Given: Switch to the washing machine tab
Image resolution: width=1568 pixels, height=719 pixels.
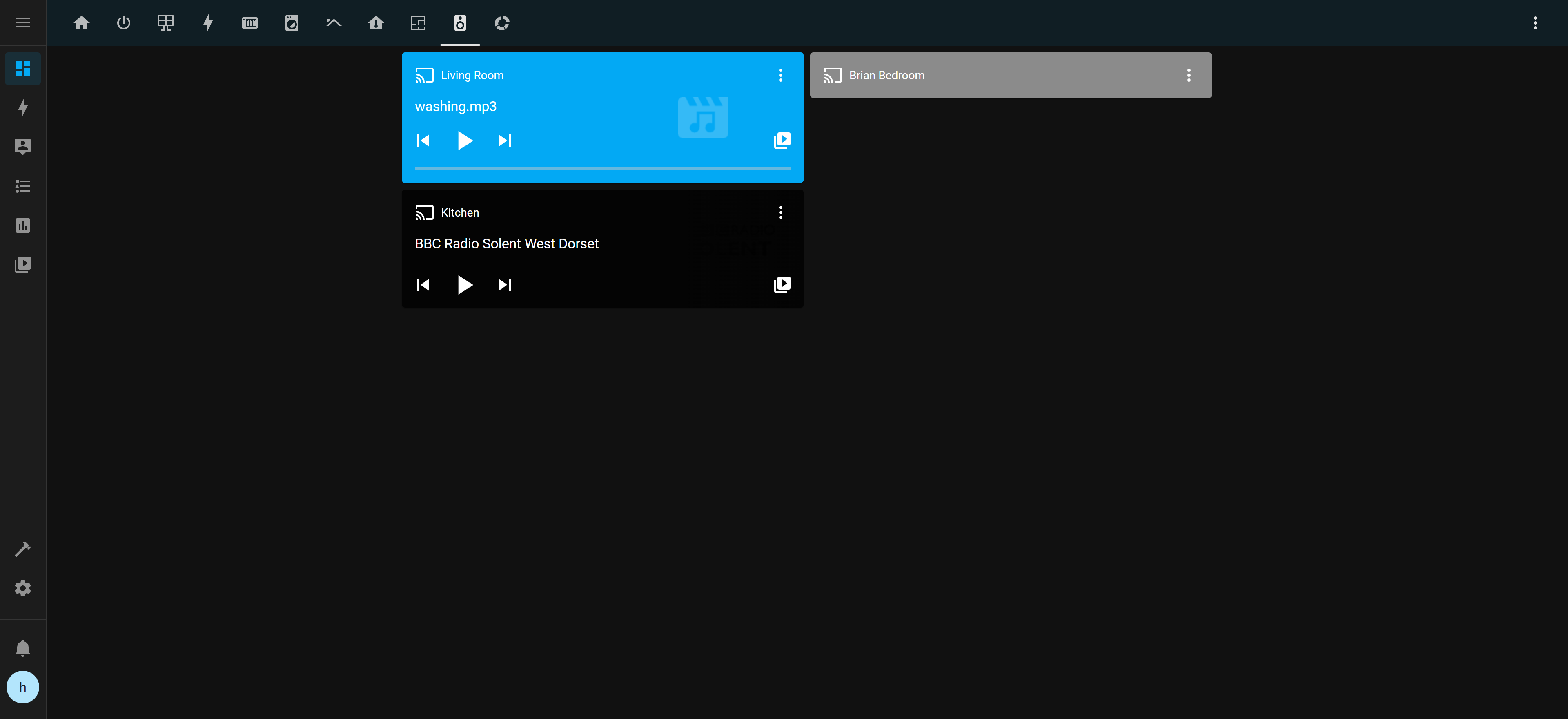Looking at the screenshot, I should [x=292, y=23].
